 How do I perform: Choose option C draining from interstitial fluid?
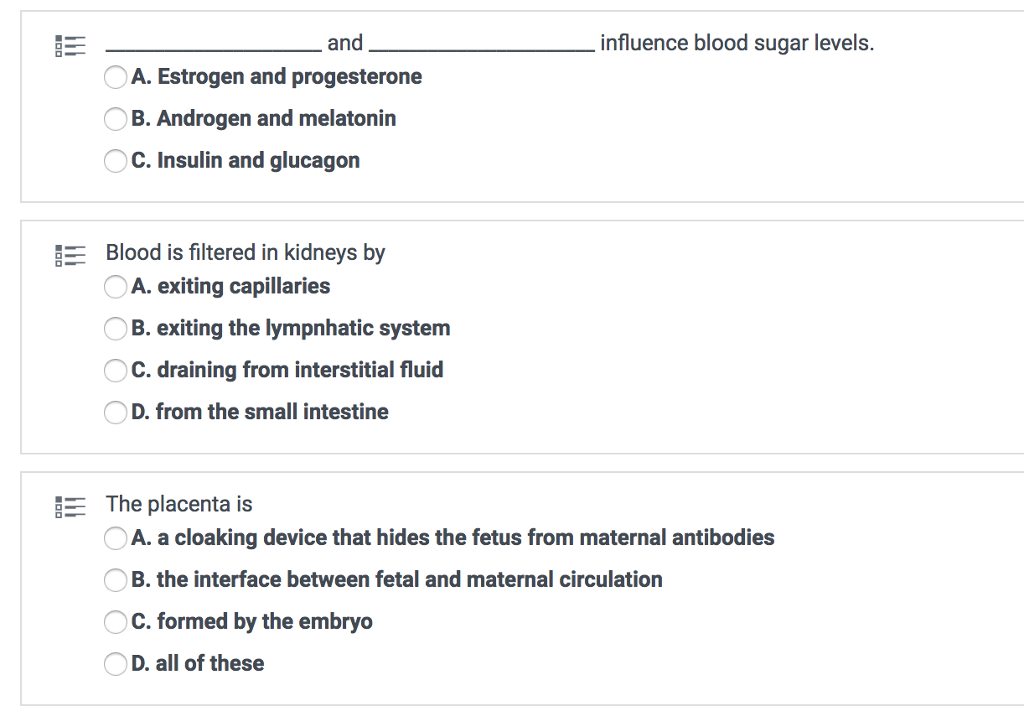pos(115,370)
